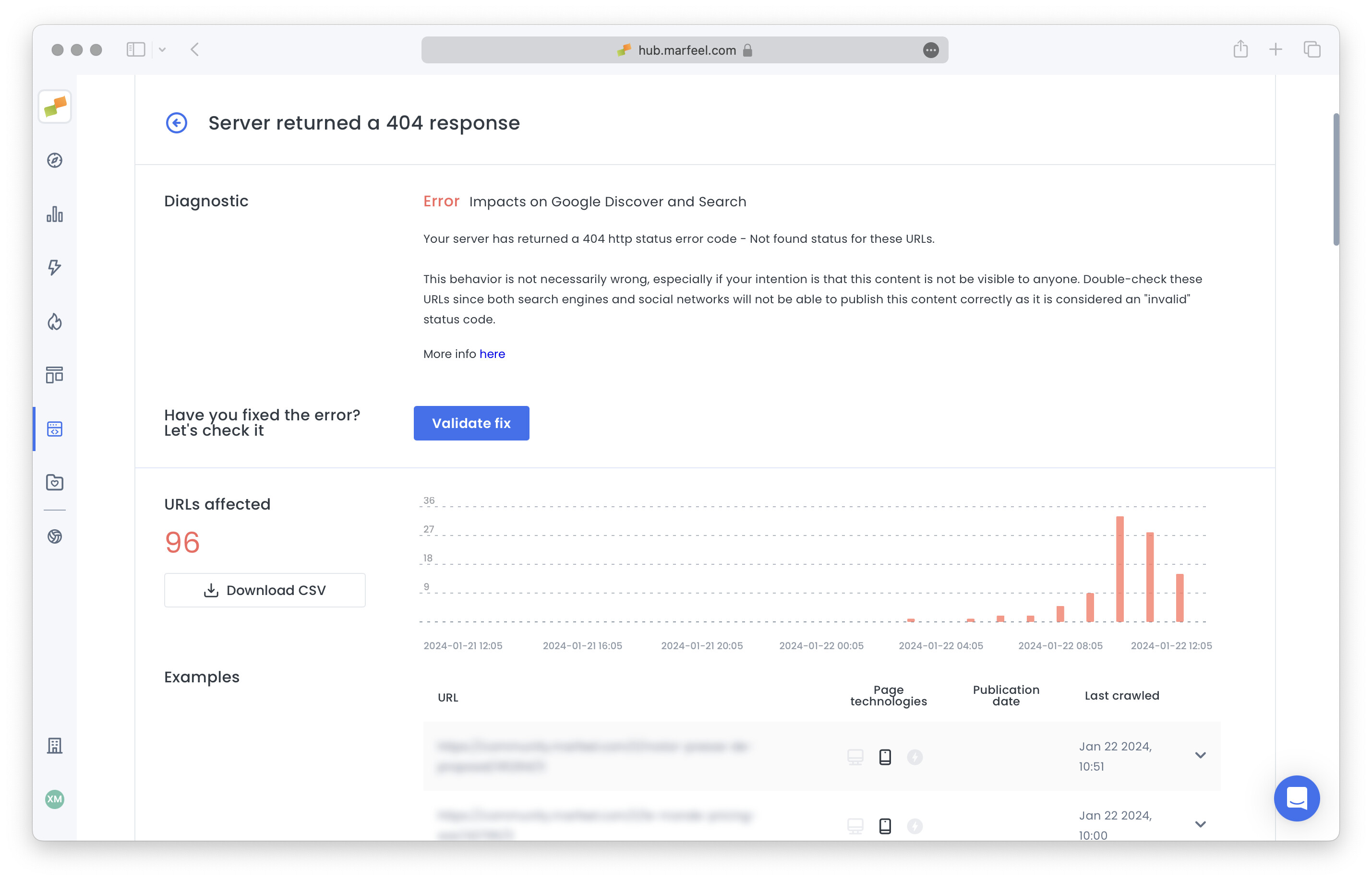Viewport: 1372px width, 881px height.
Task: Open the sidebar dropdown chevron in browser toolbar
Action: point(162,49)
